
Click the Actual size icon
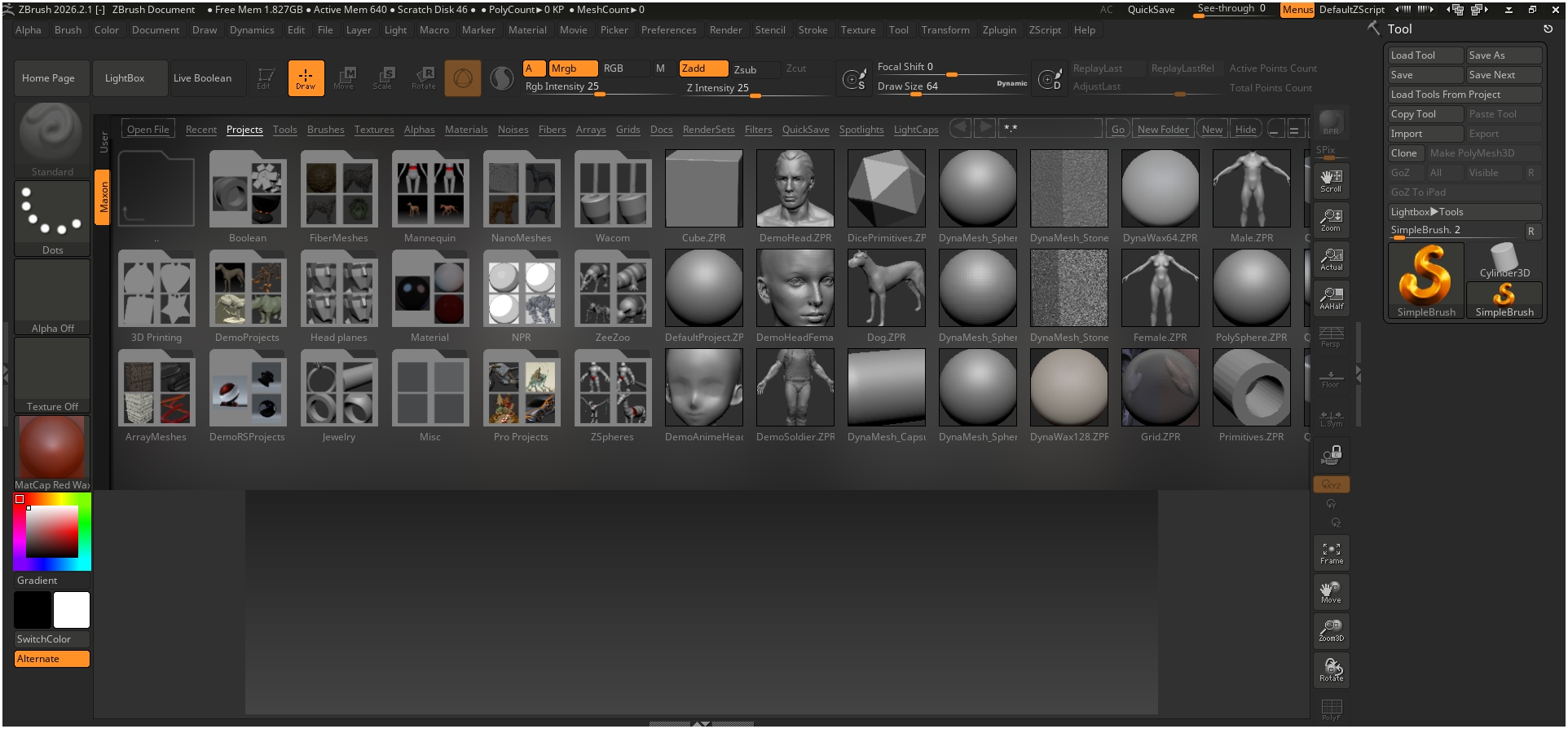tap(1331, 259)
